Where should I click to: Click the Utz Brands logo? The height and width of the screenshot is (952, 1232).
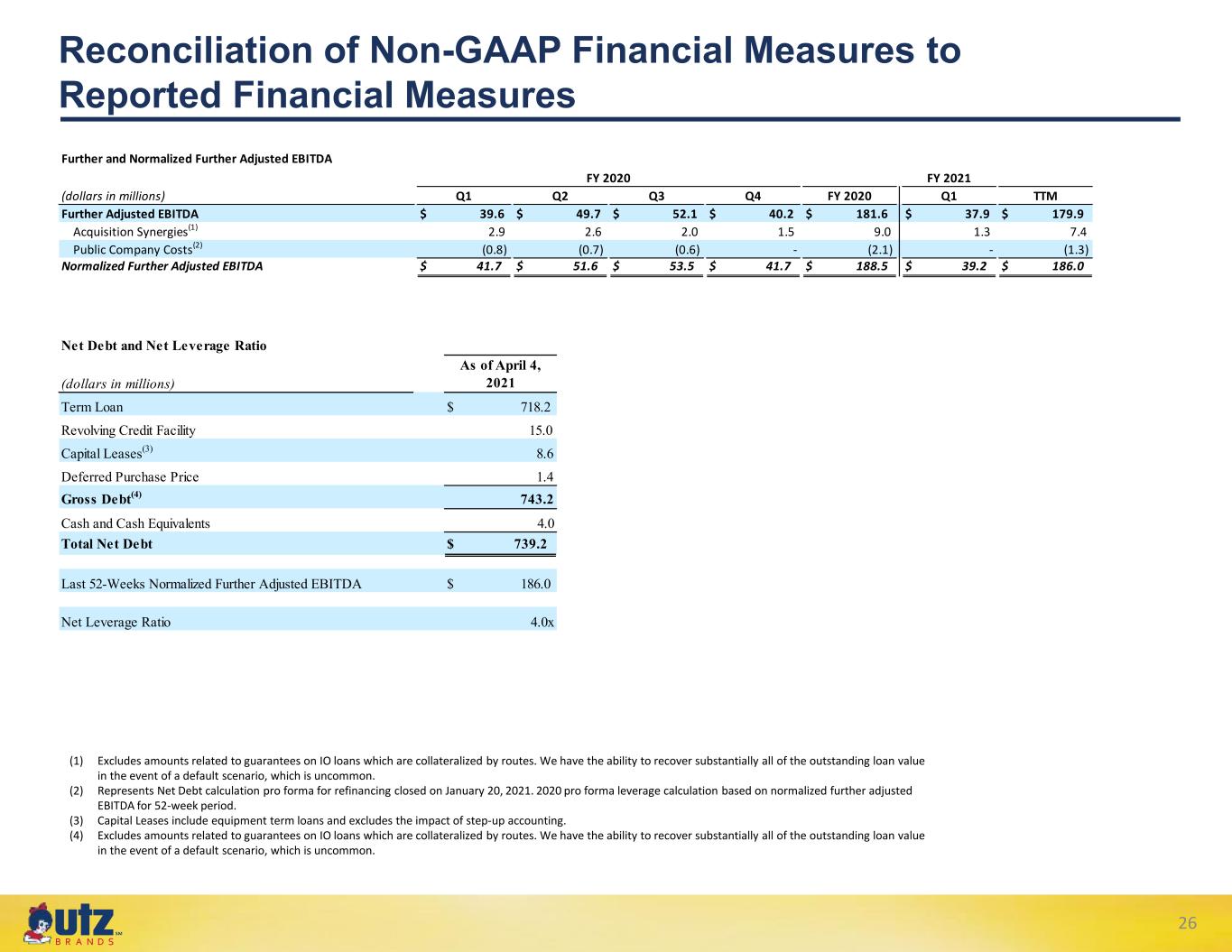click(73, 924)
